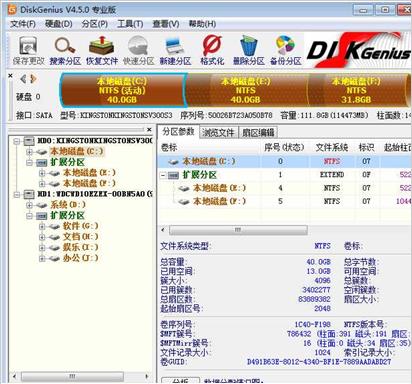Close the left tree panel with X
This screenshot has width=412, height=384.
pyautogui.click(x=149, y=129)
